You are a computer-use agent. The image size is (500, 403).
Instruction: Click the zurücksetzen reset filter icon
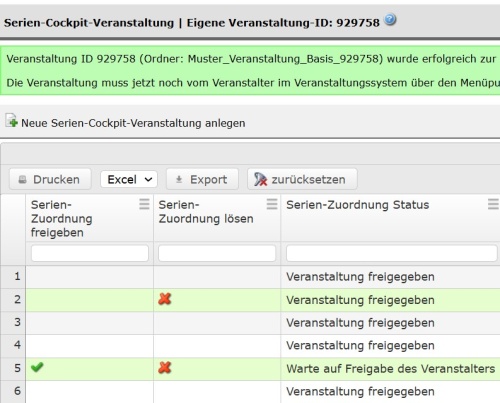click(x=260, y=179)
